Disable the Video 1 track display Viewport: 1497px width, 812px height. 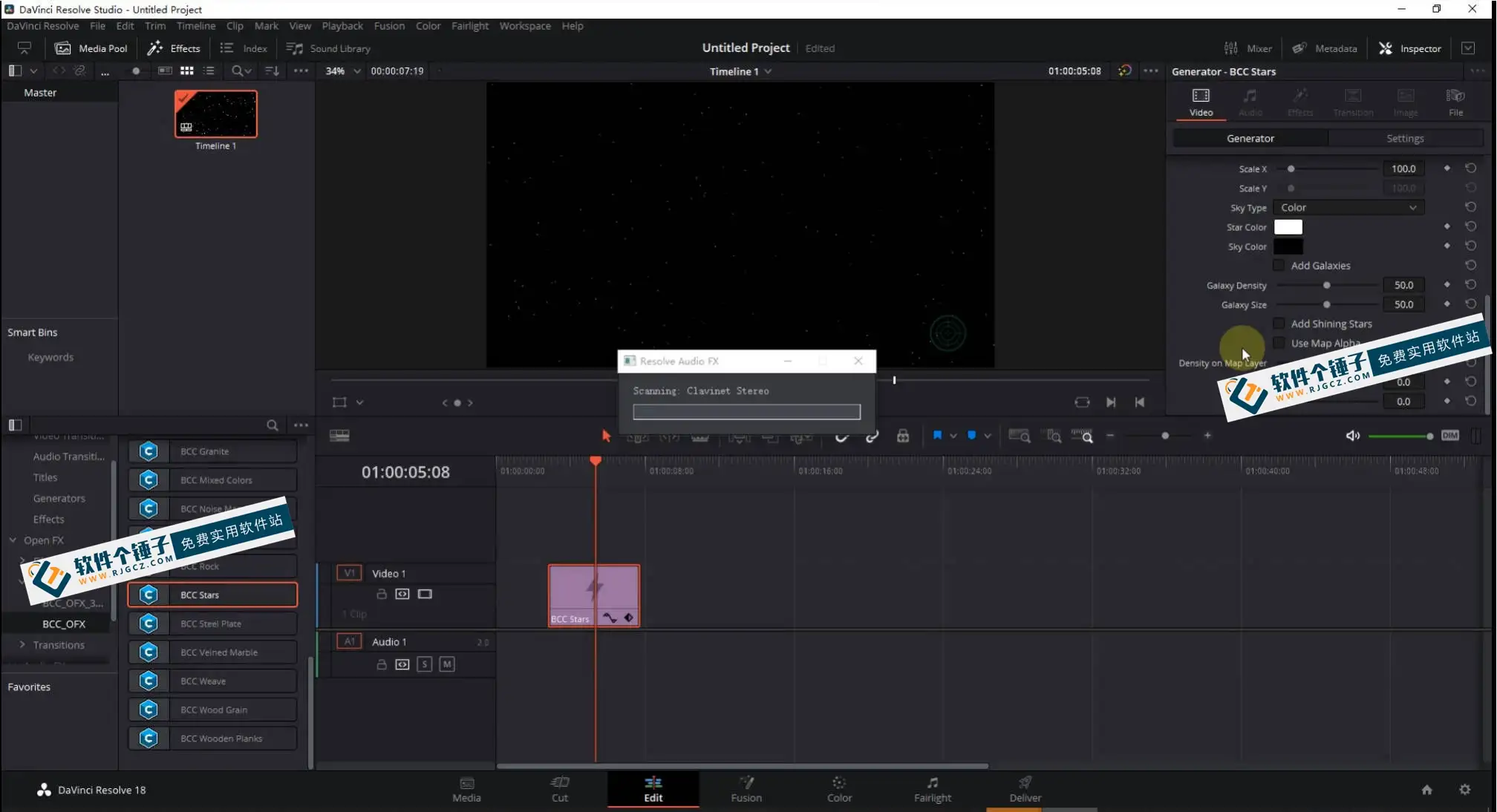[425, 594]
